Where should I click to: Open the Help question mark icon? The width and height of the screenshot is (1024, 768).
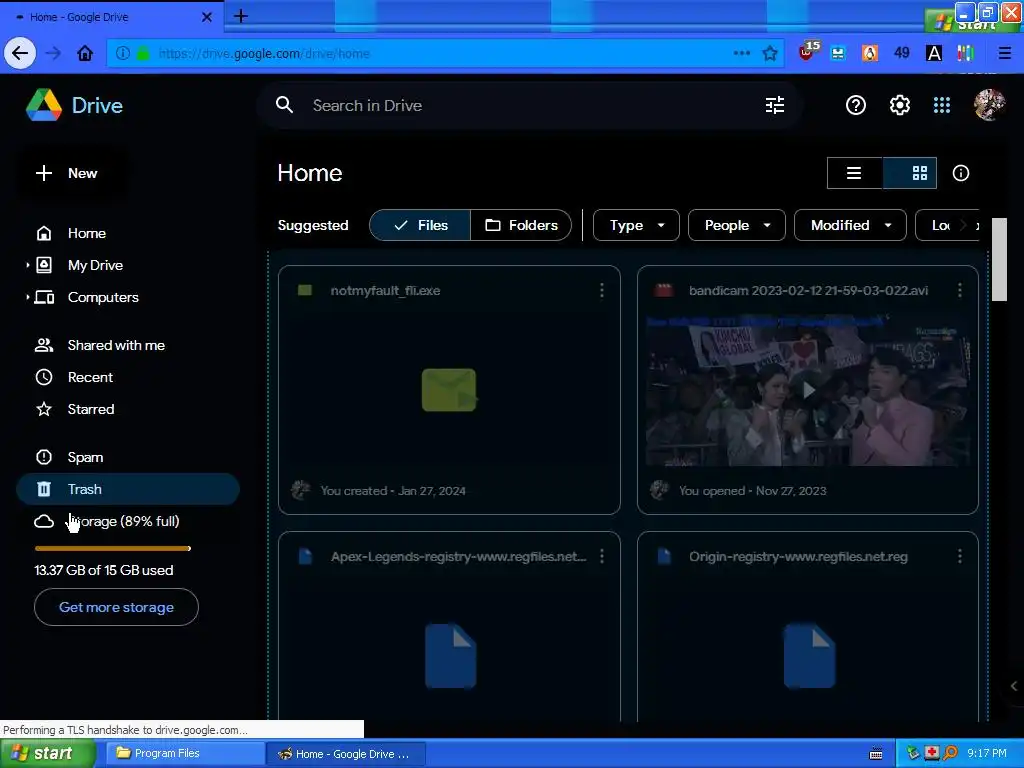[x=856, y=105]
